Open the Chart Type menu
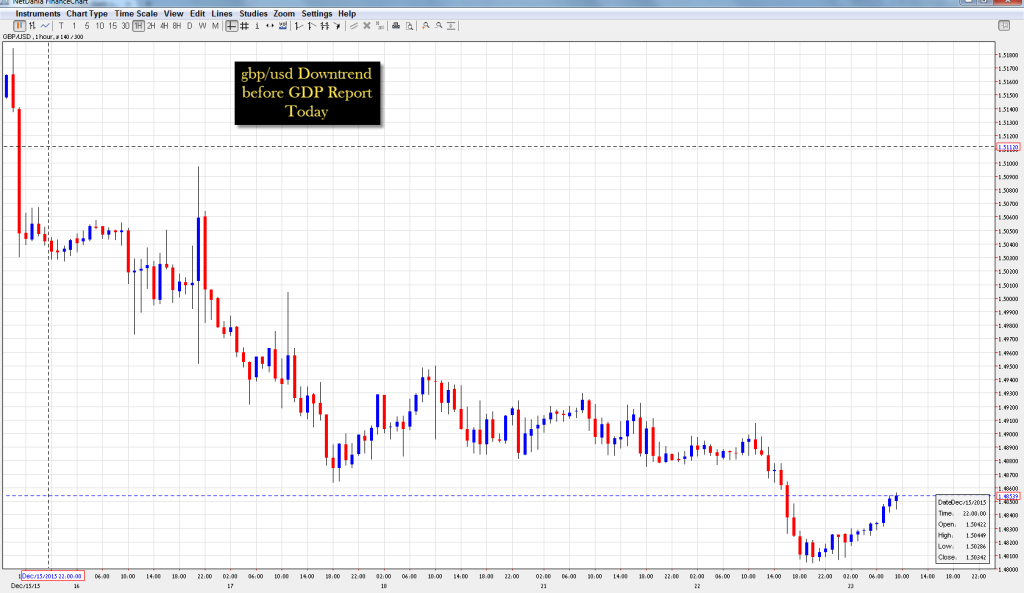This screenshot has width=1024, height=593. pyautogui.click(x=87, y=14)
